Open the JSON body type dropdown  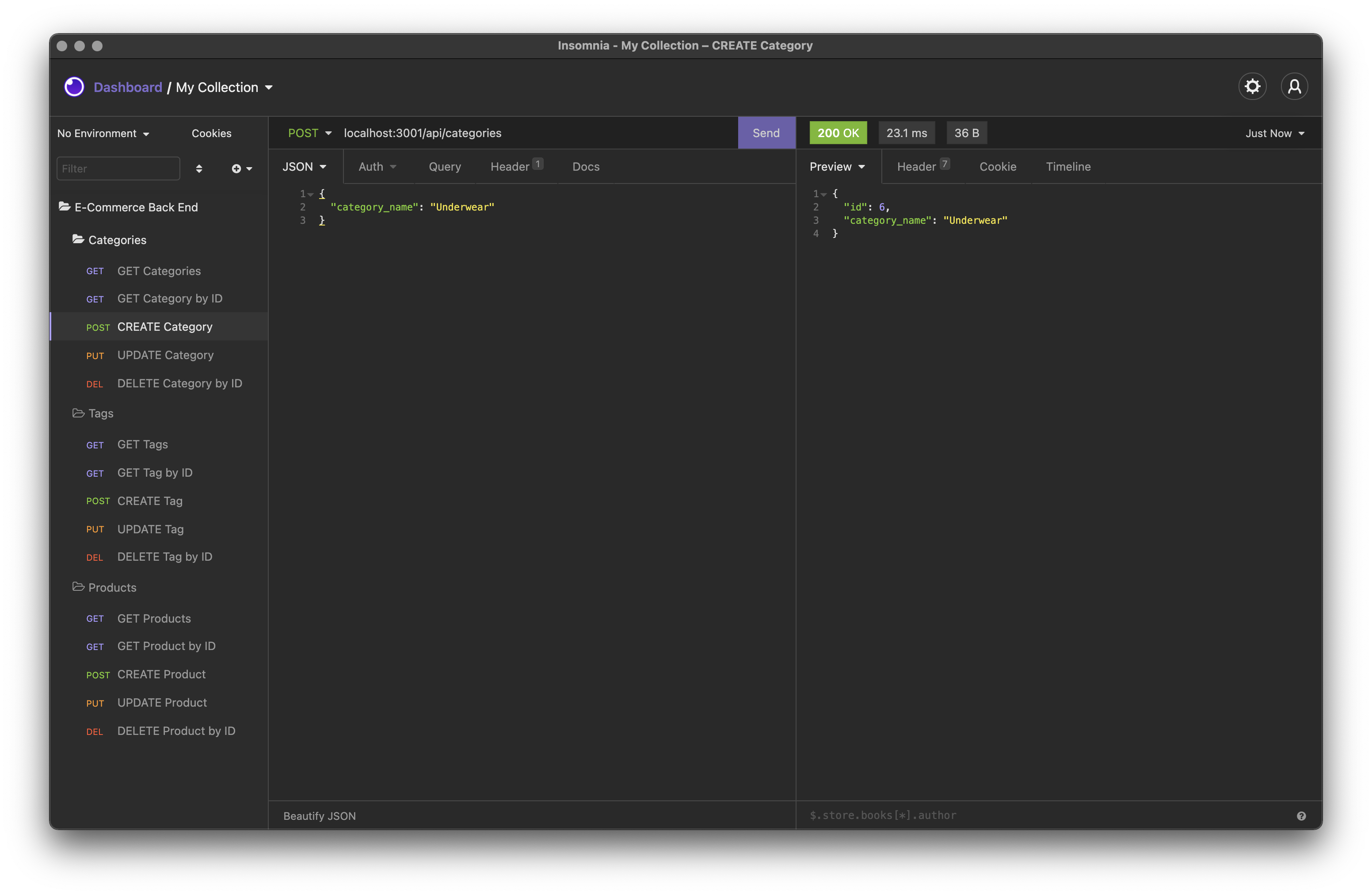pyautogui.click(x=305, y=167)
